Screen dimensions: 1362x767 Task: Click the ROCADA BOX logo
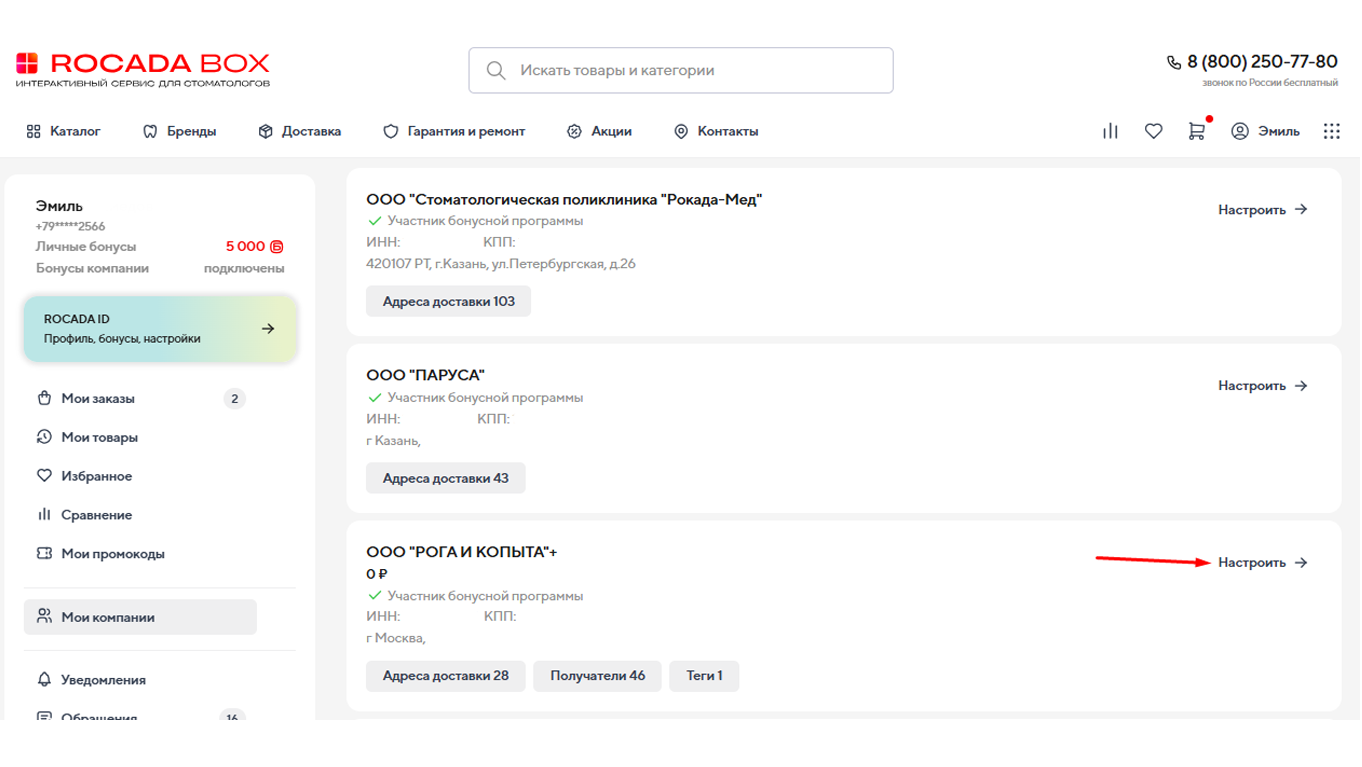tap(143, 69)
